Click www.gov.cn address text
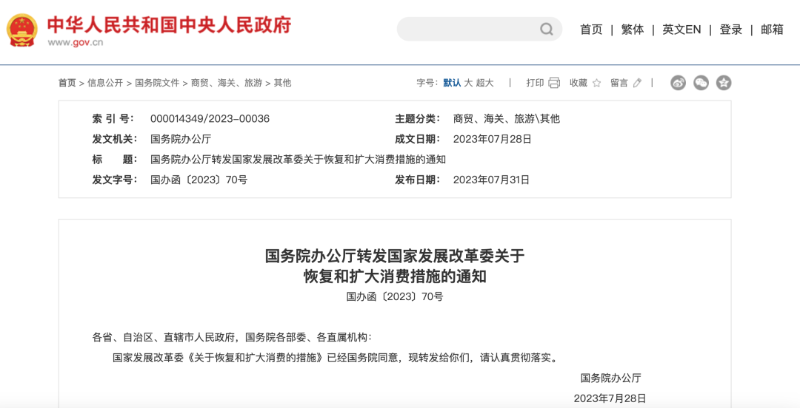800x408 pixels. coord(76,42)
